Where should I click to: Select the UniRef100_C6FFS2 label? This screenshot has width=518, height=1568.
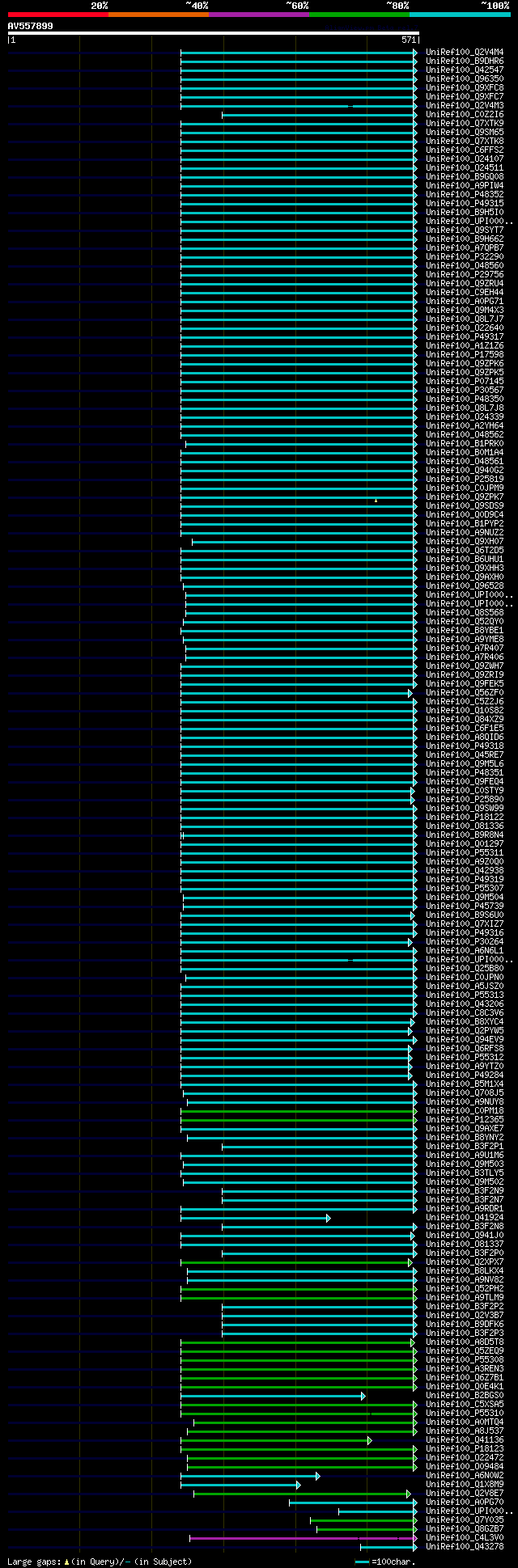(465, 150)
